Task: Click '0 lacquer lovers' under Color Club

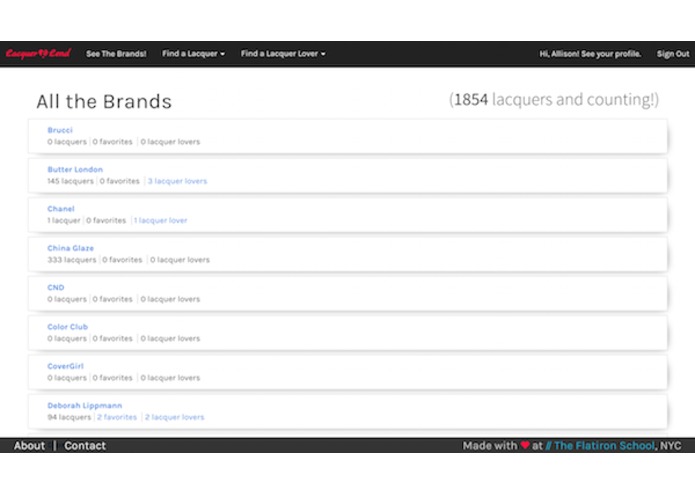Action: coord(170,338)
